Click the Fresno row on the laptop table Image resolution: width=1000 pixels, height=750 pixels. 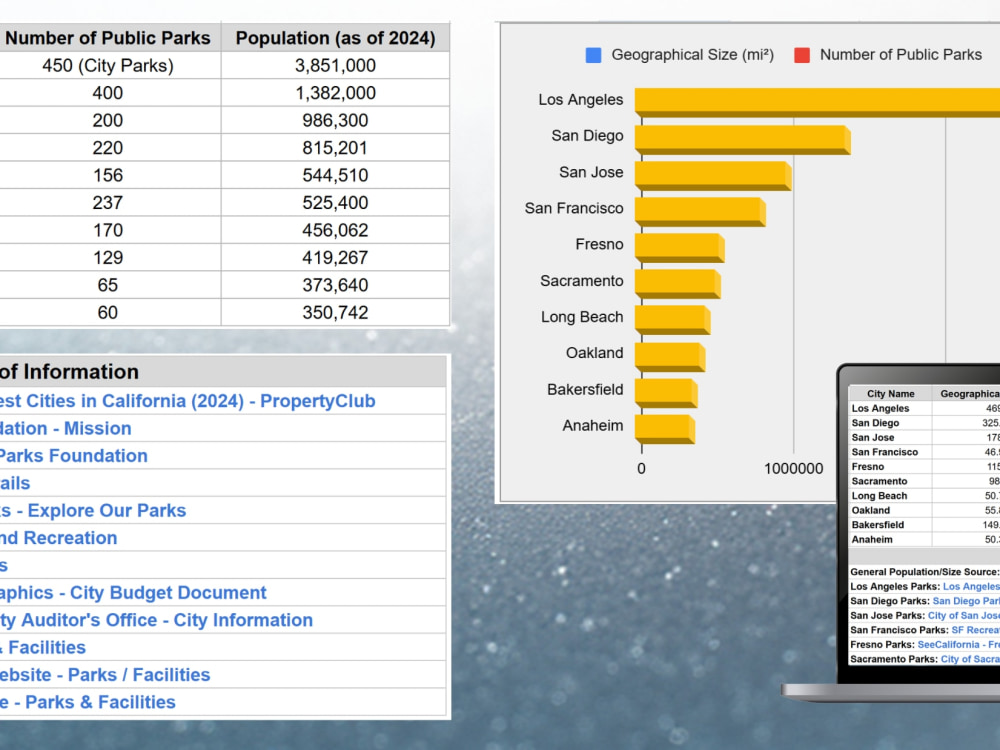(924, 467)
